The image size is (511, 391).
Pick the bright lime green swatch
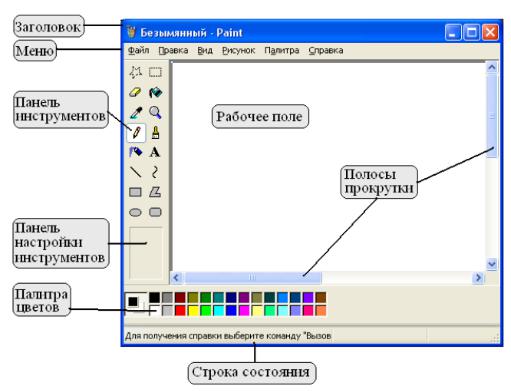206,310
